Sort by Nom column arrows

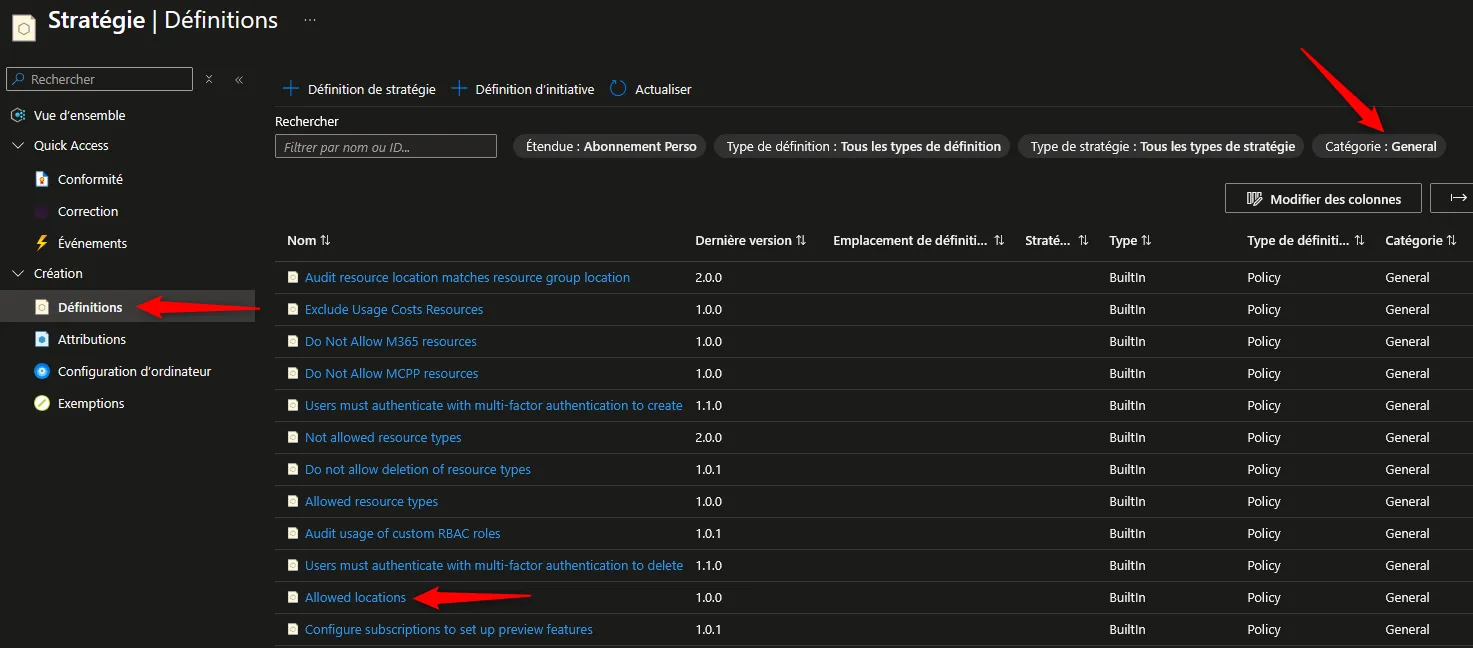(x=325, y=241)
